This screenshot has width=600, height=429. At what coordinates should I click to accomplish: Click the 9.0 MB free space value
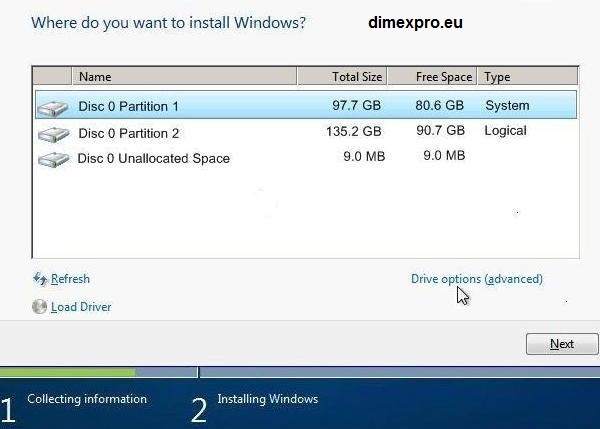pos(444,155)
